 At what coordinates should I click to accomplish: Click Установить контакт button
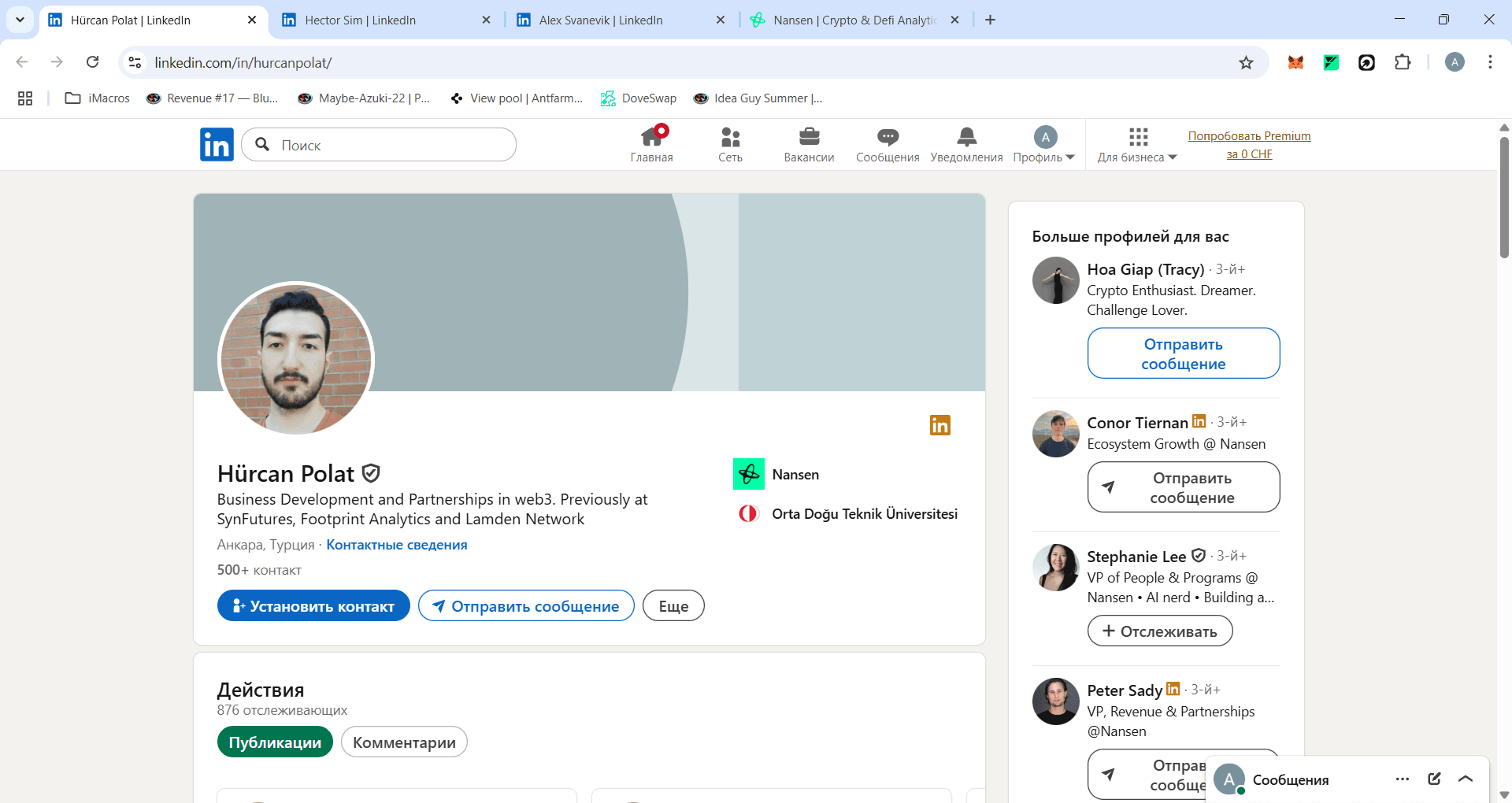point(313,605)
